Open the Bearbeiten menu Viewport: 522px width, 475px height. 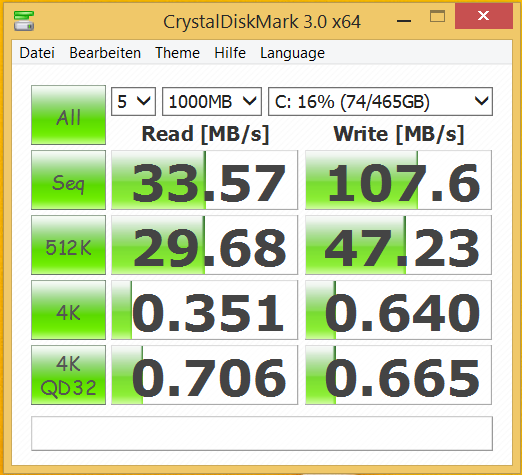(x=105, y=53)
